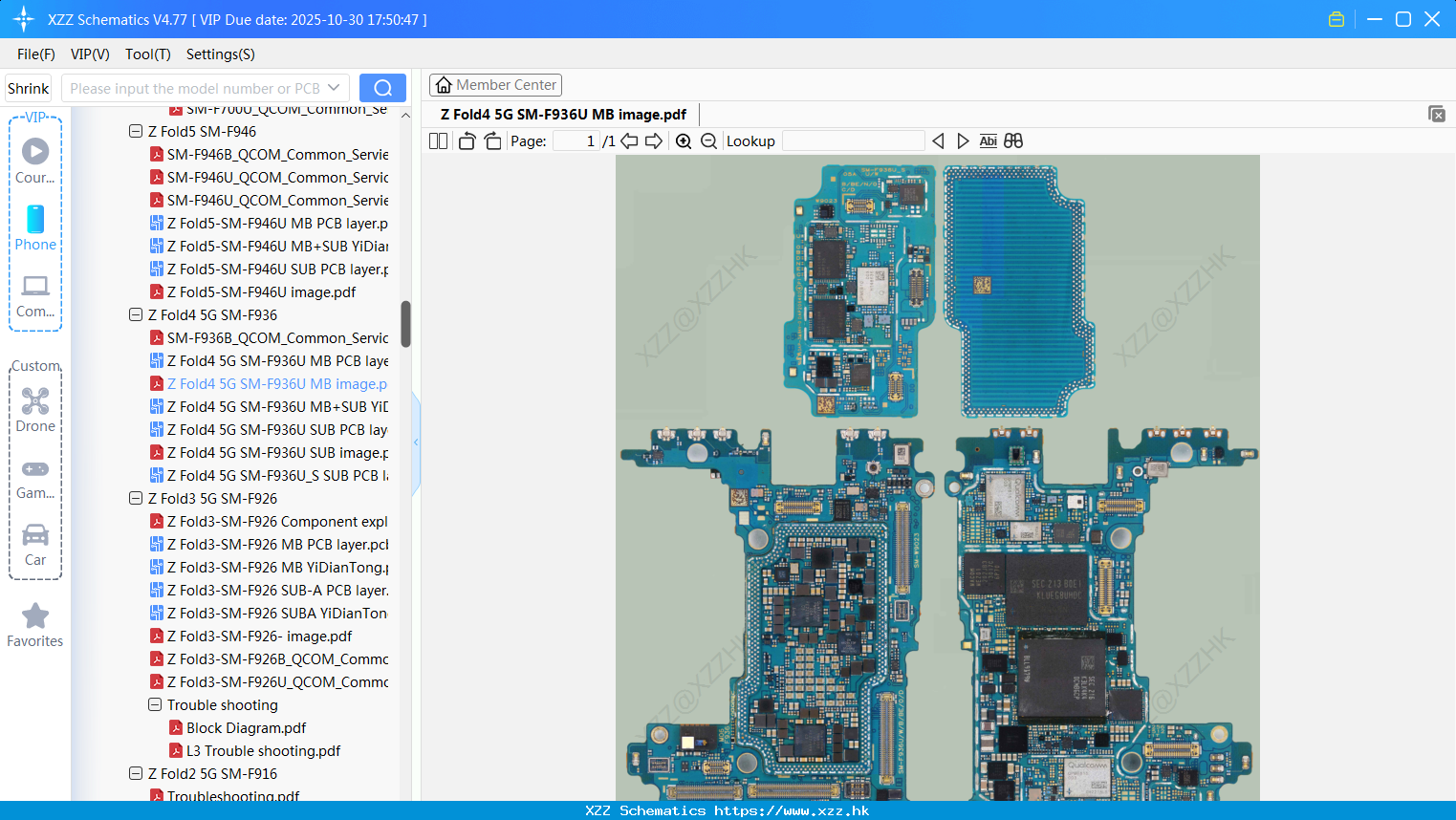The width and height of the screenshot is (1456, 820).
Task: Rotate page clockwise
Action: click(492, 141)
